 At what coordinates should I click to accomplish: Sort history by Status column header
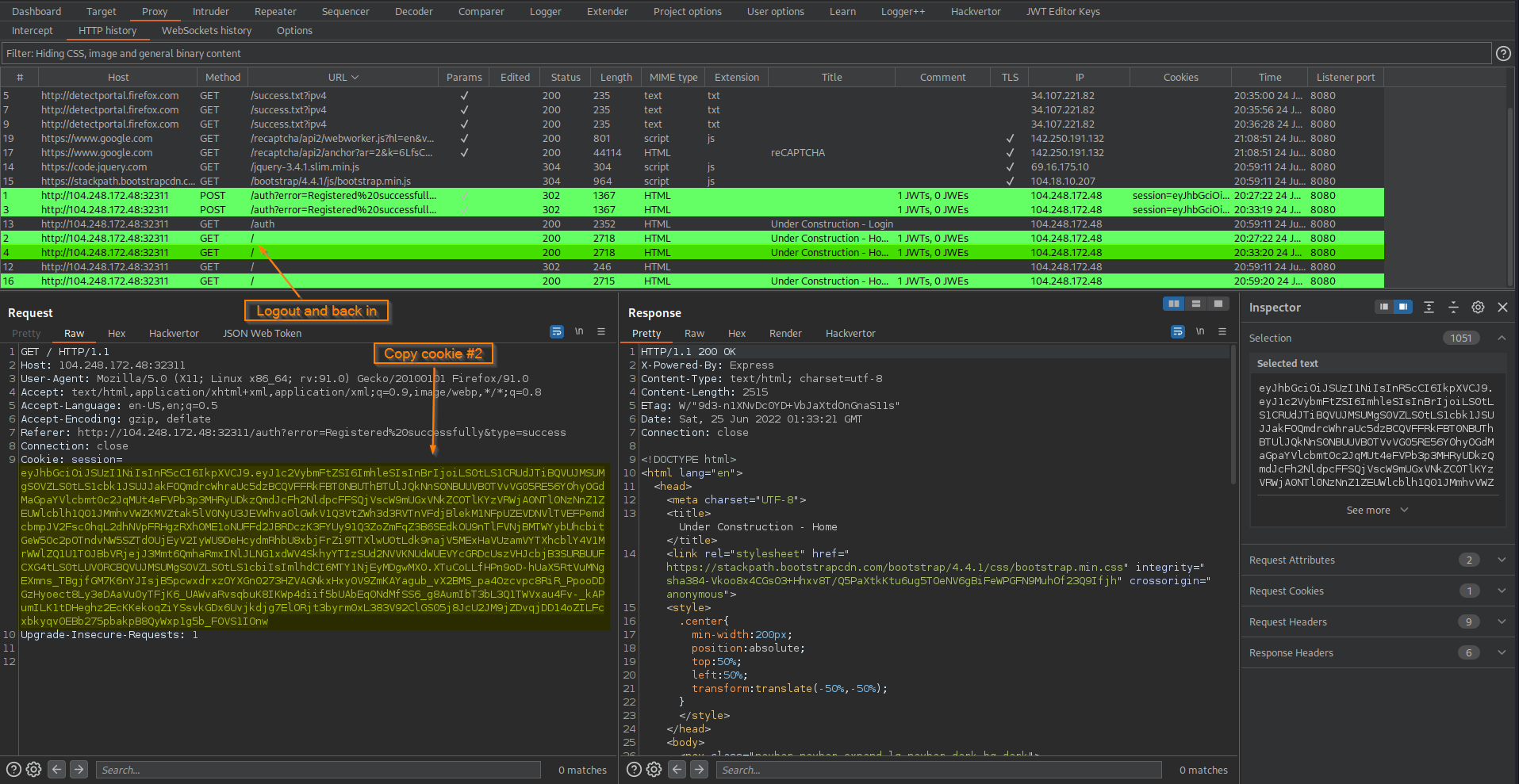[566, 77]
